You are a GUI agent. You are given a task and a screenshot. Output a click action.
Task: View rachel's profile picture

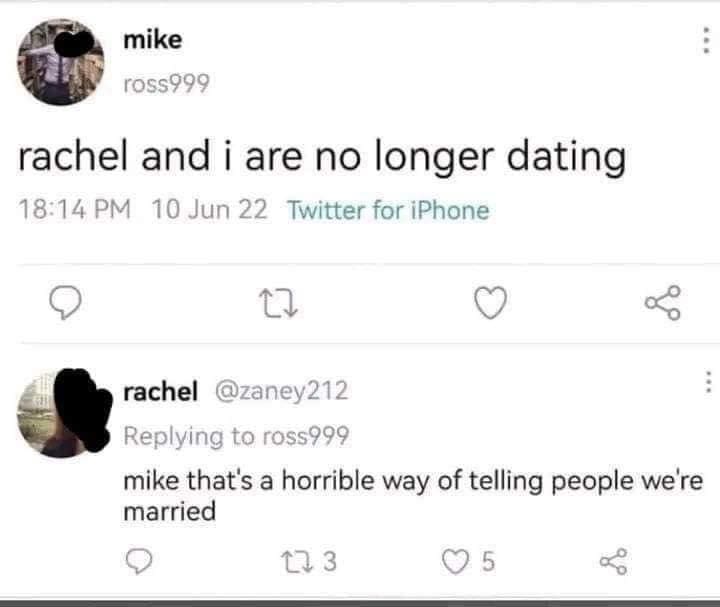coord(60,414)
